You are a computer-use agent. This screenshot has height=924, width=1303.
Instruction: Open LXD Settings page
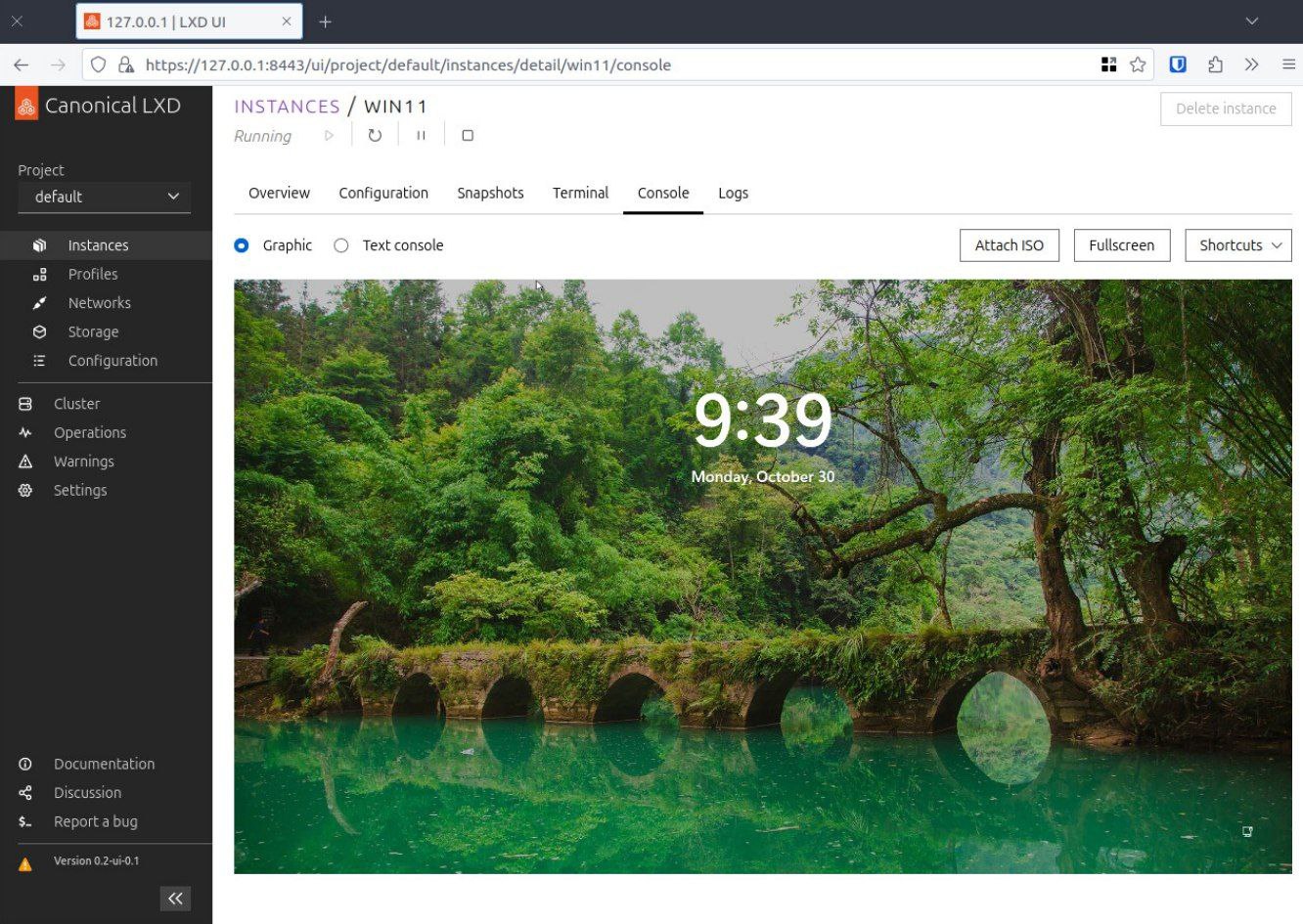pos(79,491)
